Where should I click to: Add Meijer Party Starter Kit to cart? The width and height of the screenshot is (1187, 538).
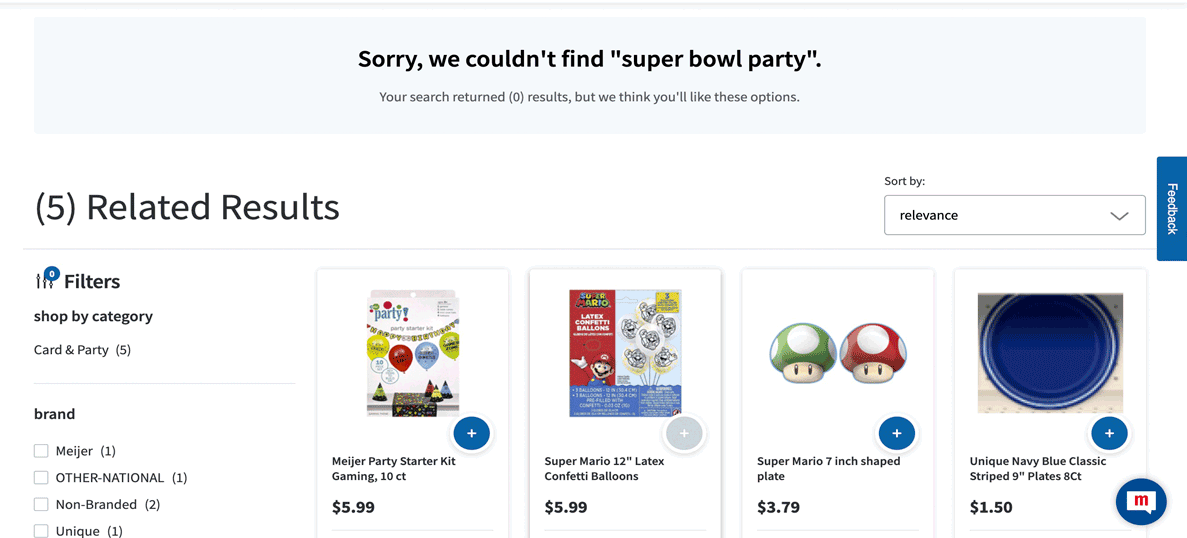tap(471, 433)
